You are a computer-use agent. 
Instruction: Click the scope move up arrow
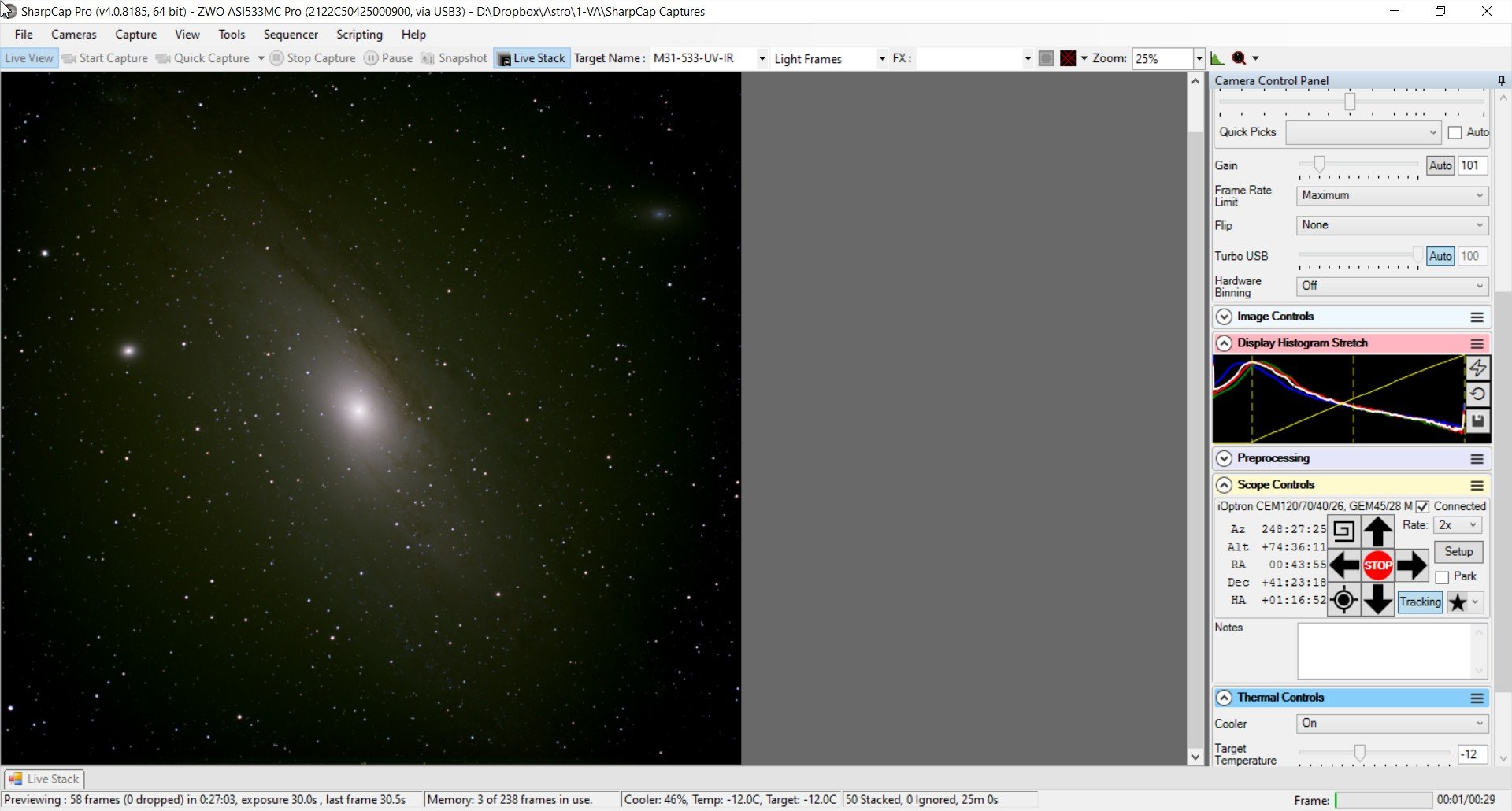(x=1377, y=531)
